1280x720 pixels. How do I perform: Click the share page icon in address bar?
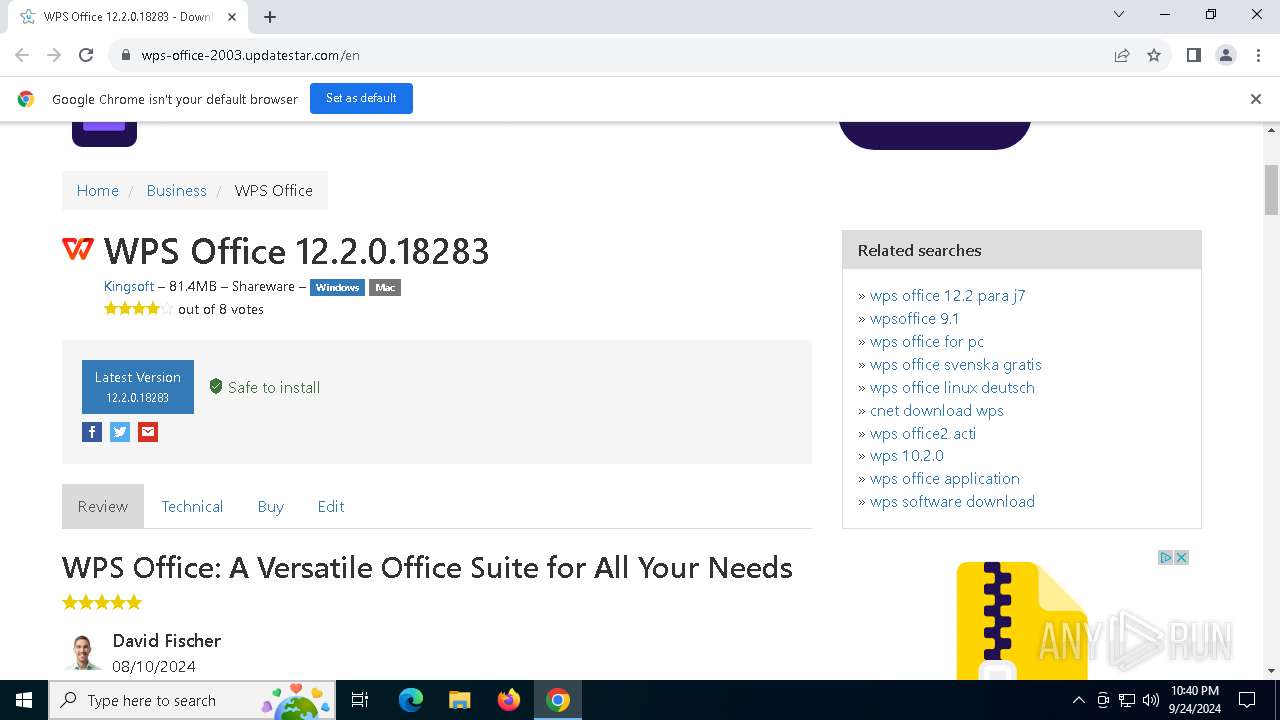point(1122,55)
